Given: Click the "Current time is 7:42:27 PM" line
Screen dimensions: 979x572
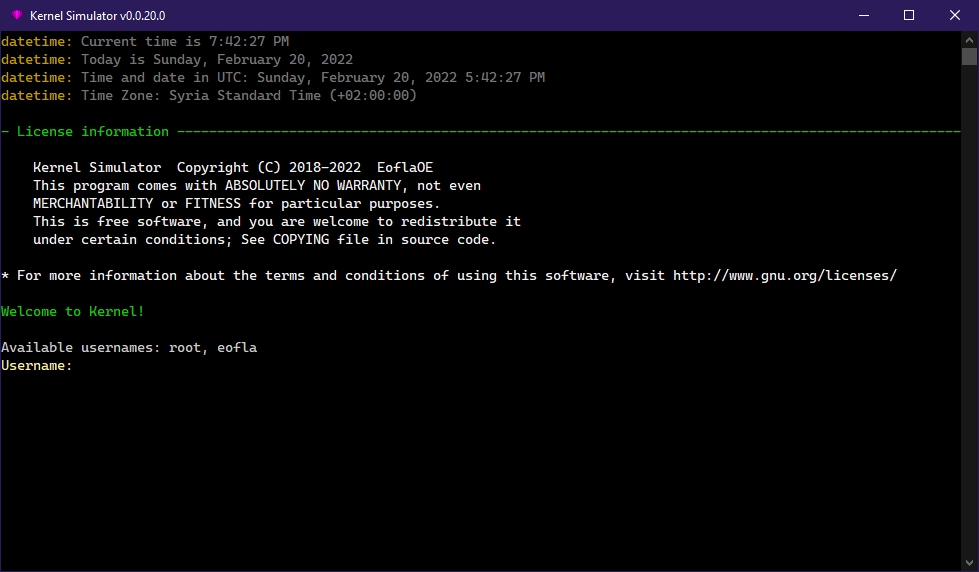Looking at the screenshot, I should click(x=184, y=42).
